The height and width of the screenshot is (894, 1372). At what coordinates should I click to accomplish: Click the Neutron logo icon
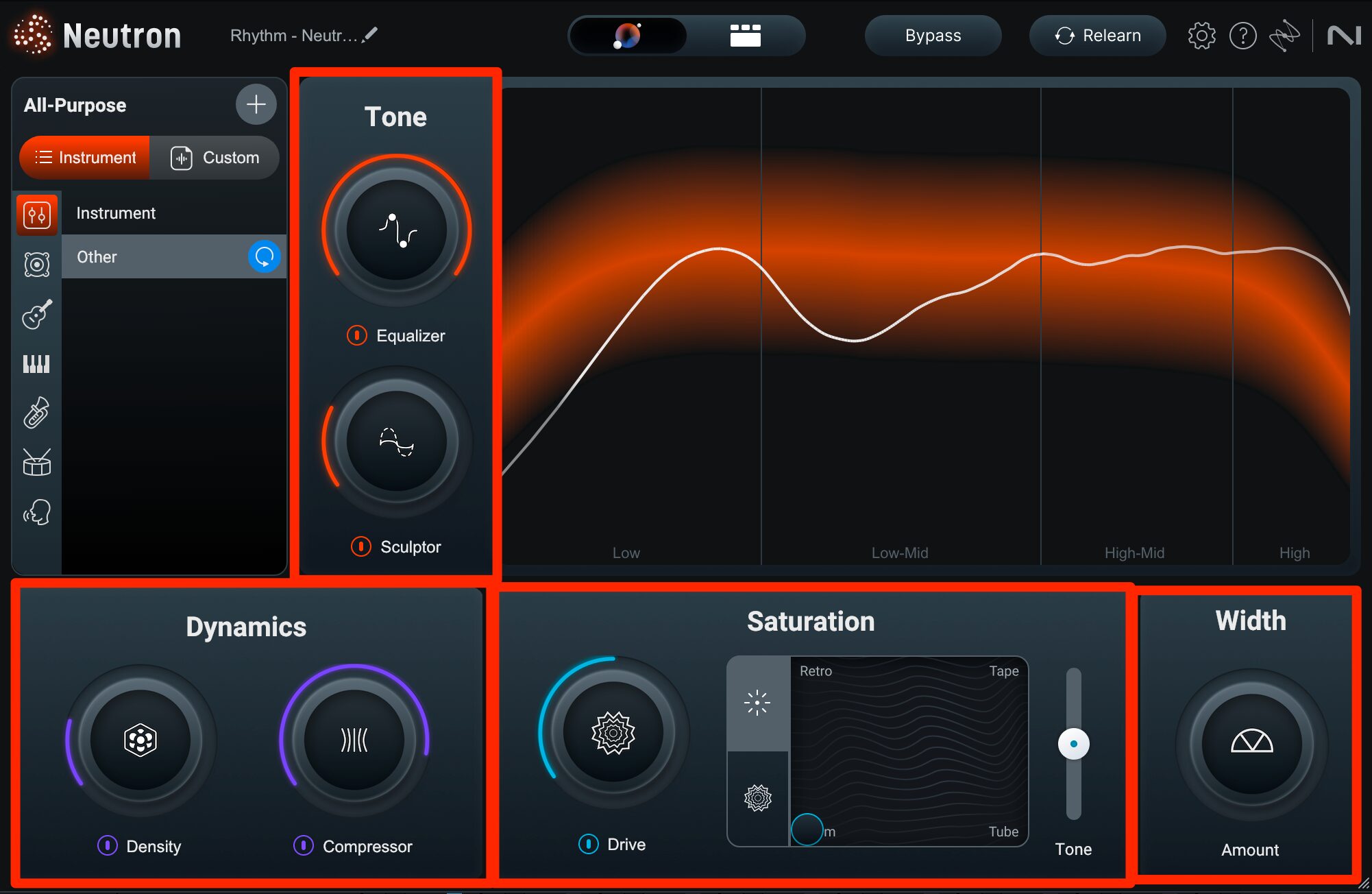pos(33,34)
